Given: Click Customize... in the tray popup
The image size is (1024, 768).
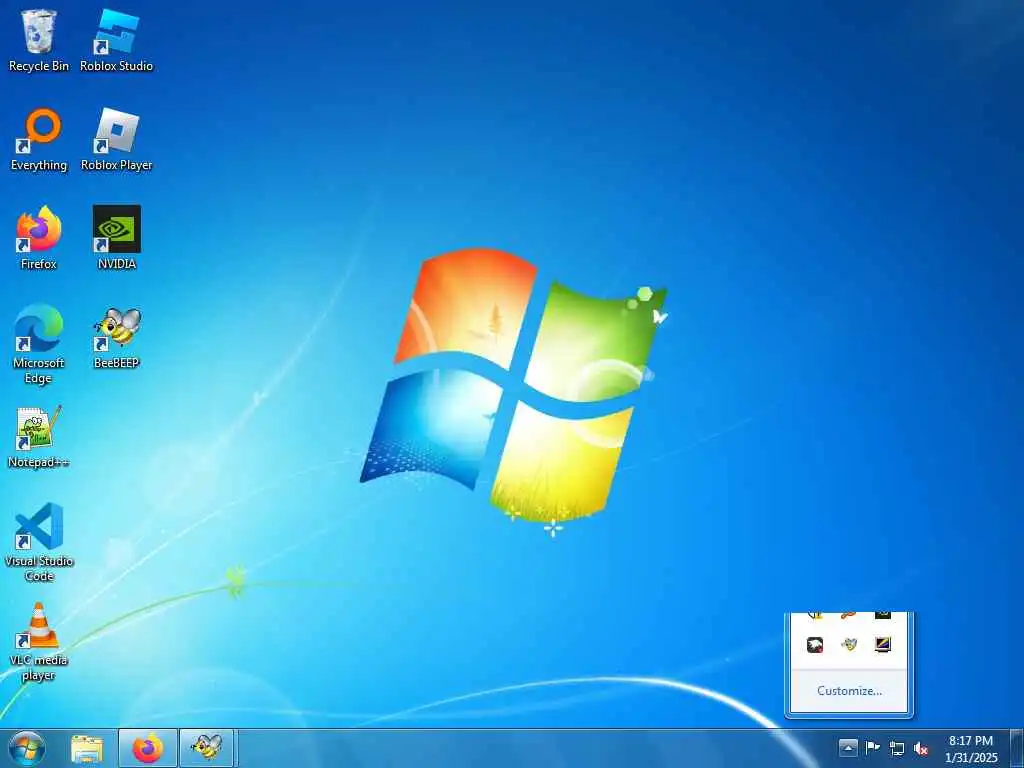Looking at the screenshot, I should click(849, 691).
